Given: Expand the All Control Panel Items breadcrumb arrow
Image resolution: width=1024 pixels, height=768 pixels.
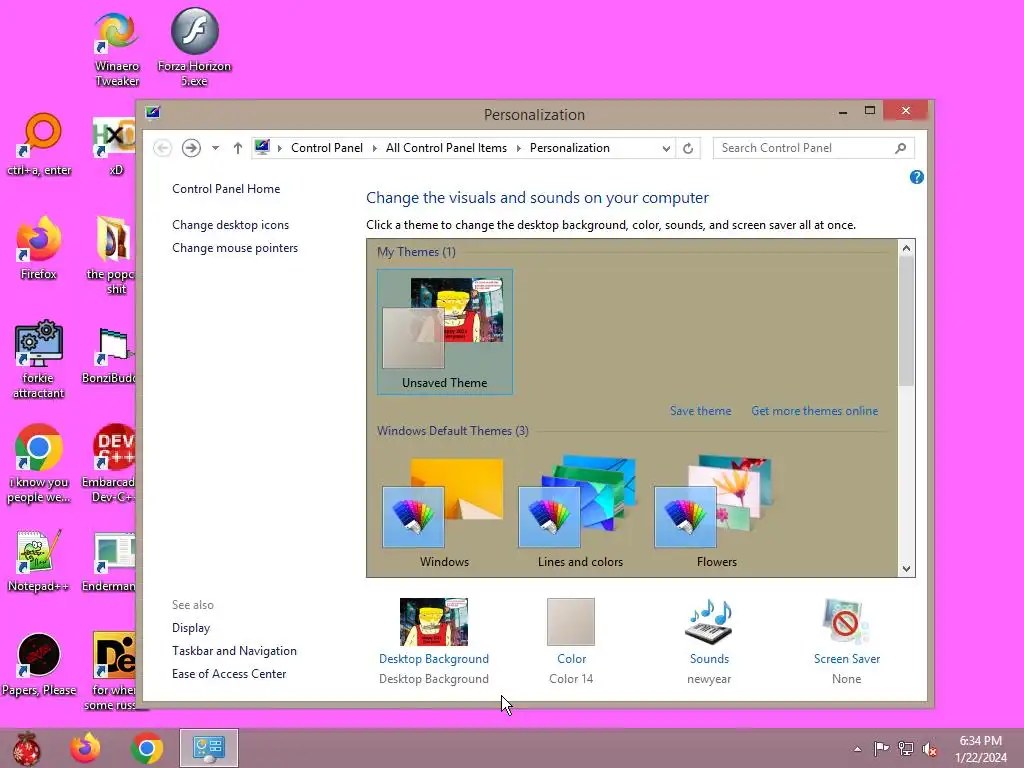Looking at the screenshot, I should pos(519,148).
